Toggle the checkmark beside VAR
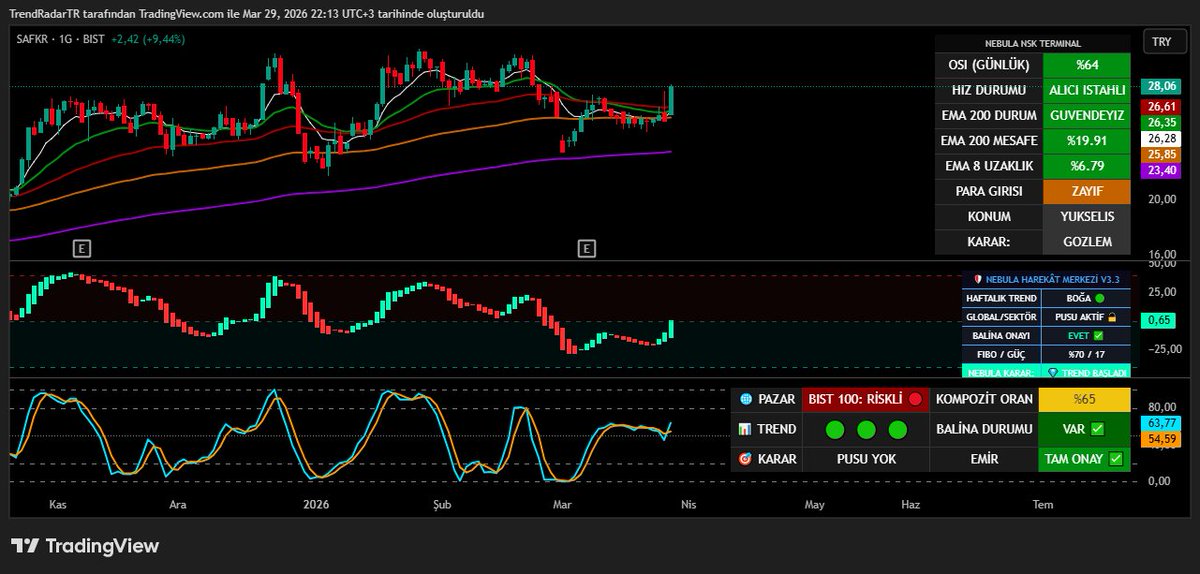 click(x=1098, y=429)
